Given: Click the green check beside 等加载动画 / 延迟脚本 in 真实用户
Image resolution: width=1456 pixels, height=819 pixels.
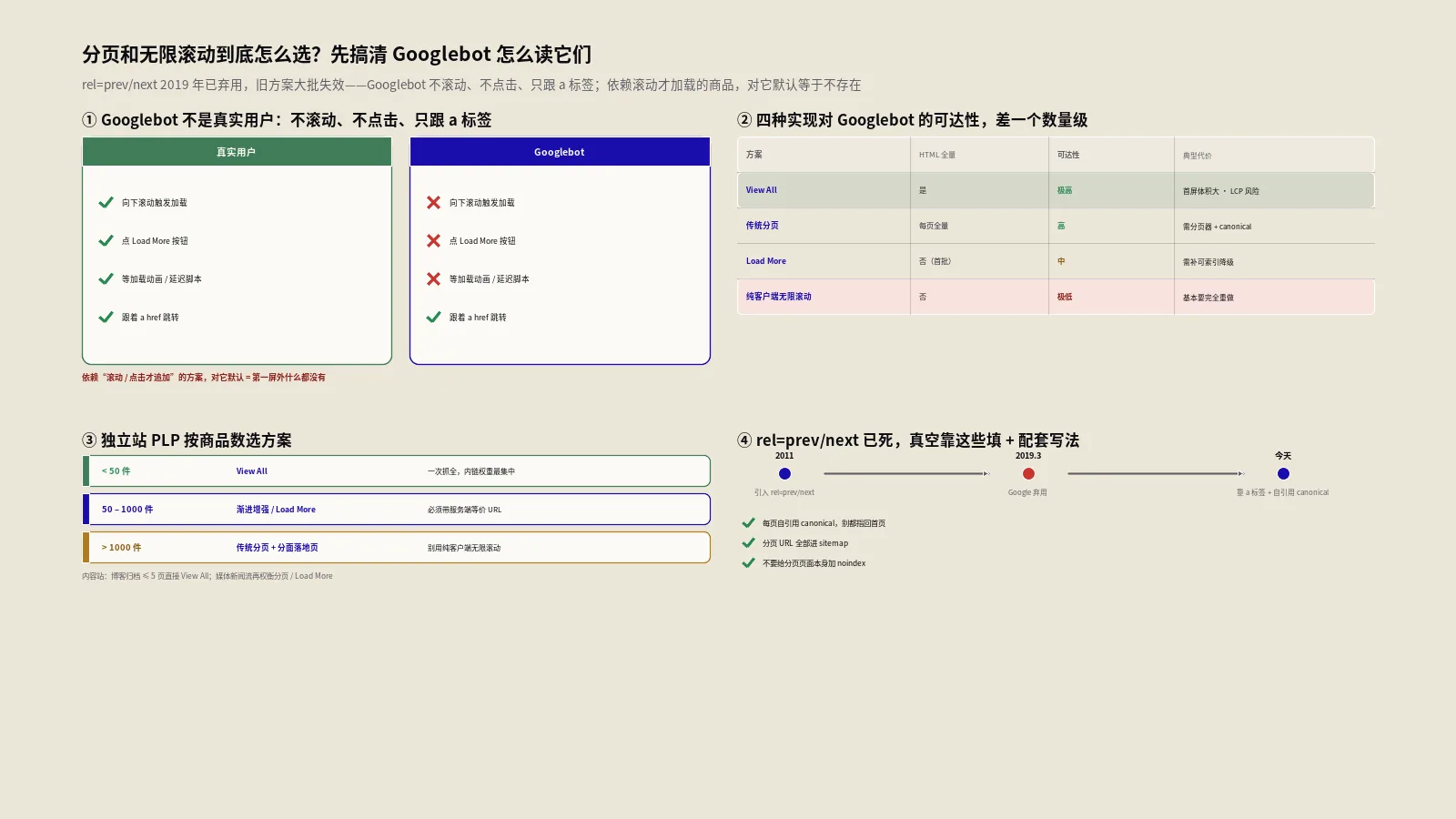Looking at the screenshot, I should click(x=106, y=278).
